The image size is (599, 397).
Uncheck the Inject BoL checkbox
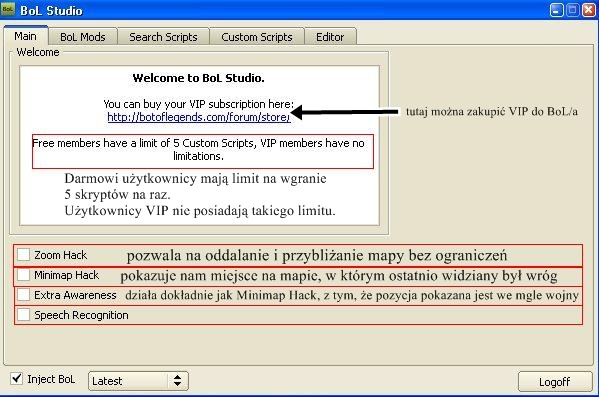16,379
